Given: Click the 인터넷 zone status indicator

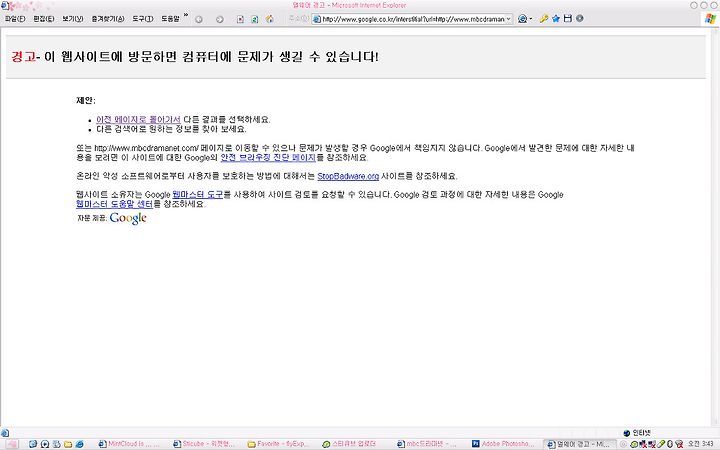Looking at the screenshot, I should (637, 433).
